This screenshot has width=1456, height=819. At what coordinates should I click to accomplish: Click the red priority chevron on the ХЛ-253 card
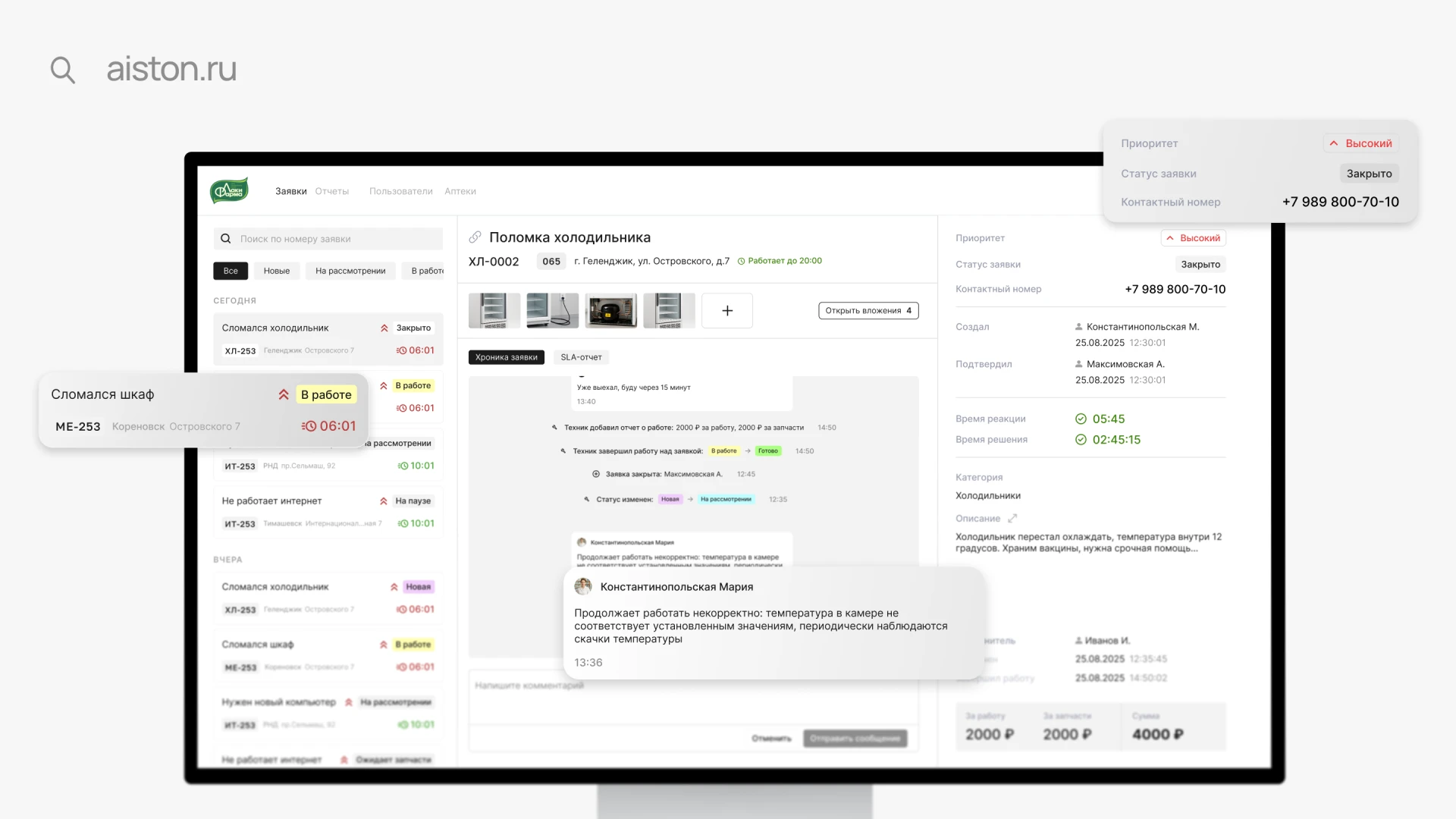[x=384, y=328]
